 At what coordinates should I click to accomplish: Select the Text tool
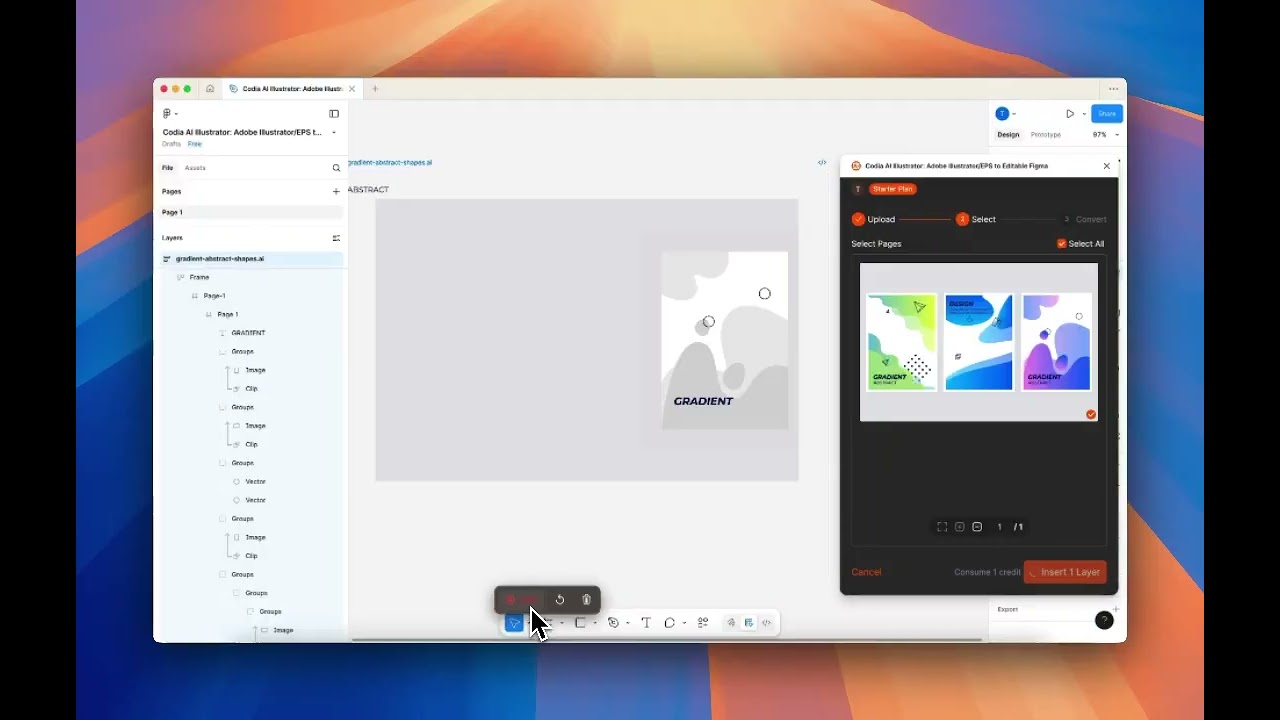point(646,623)
